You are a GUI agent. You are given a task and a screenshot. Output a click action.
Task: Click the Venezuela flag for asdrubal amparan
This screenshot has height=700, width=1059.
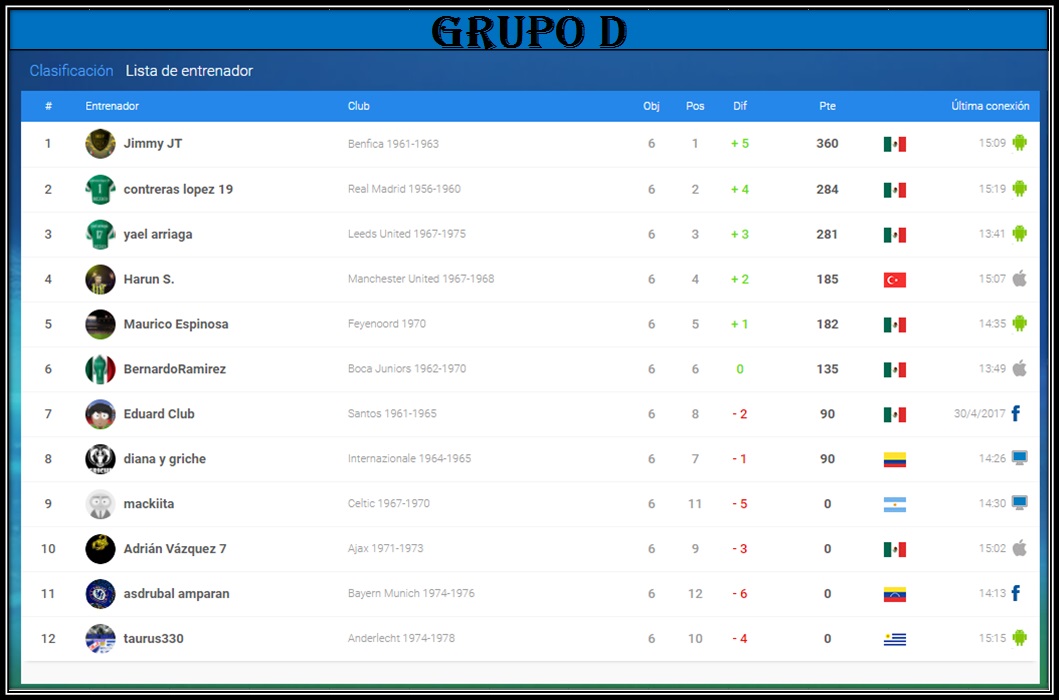tap(894, 595)
